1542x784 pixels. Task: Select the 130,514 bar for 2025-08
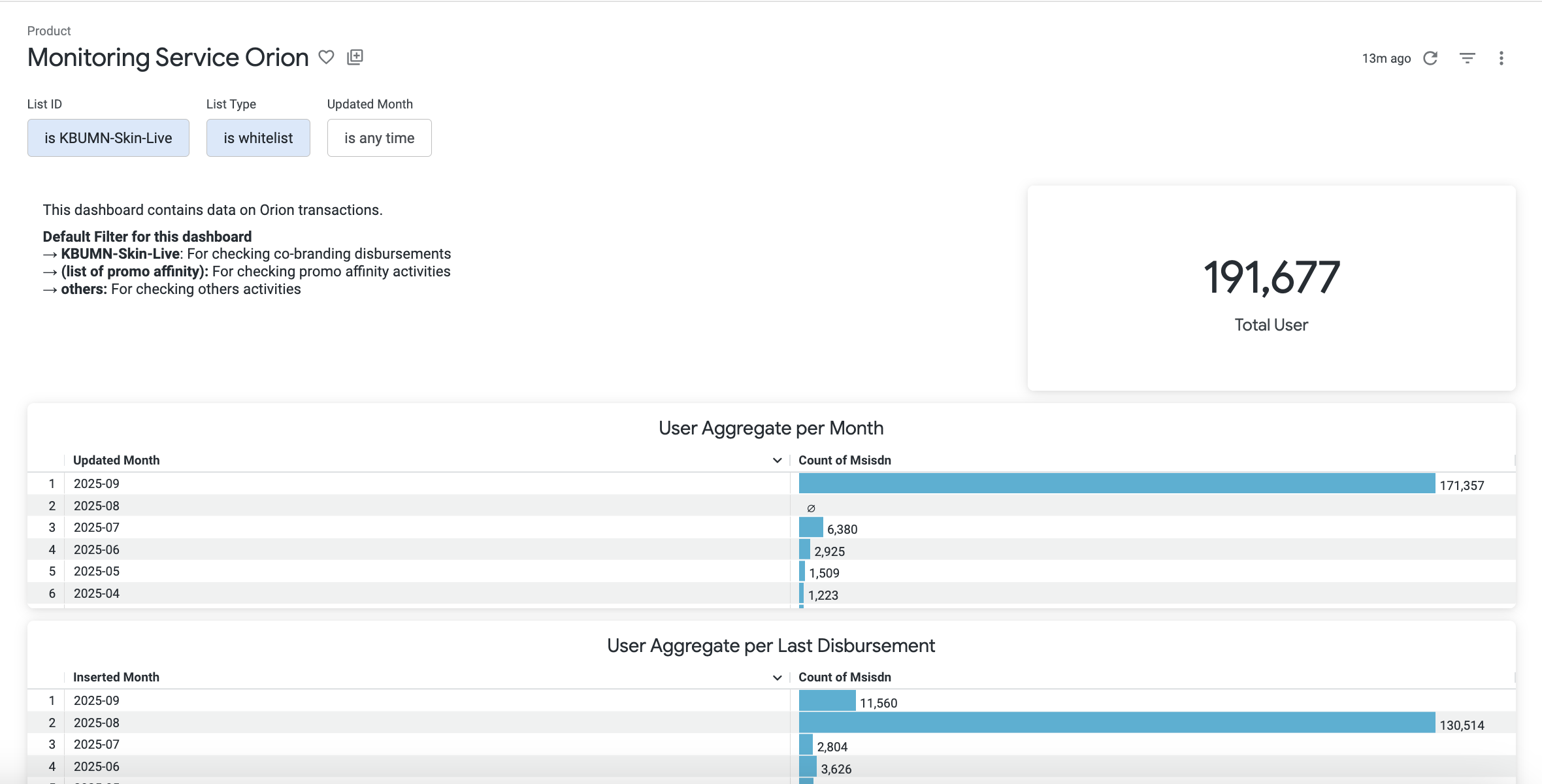click(1117, 723)
